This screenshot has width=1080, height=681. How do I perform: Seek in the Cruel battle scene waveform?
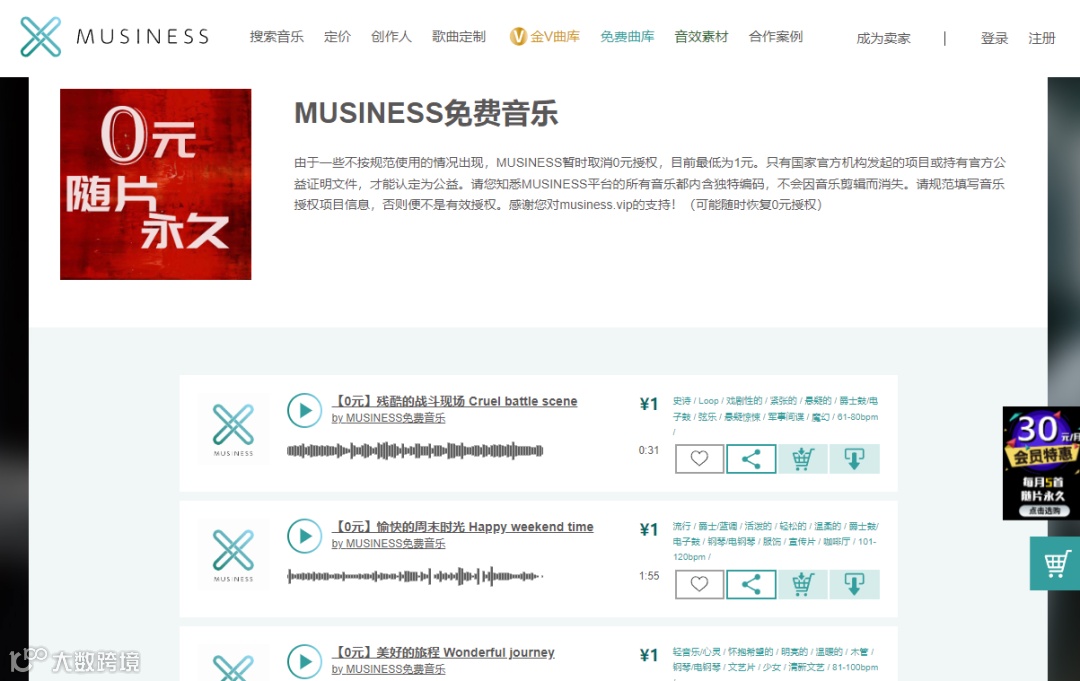[415, 451]
